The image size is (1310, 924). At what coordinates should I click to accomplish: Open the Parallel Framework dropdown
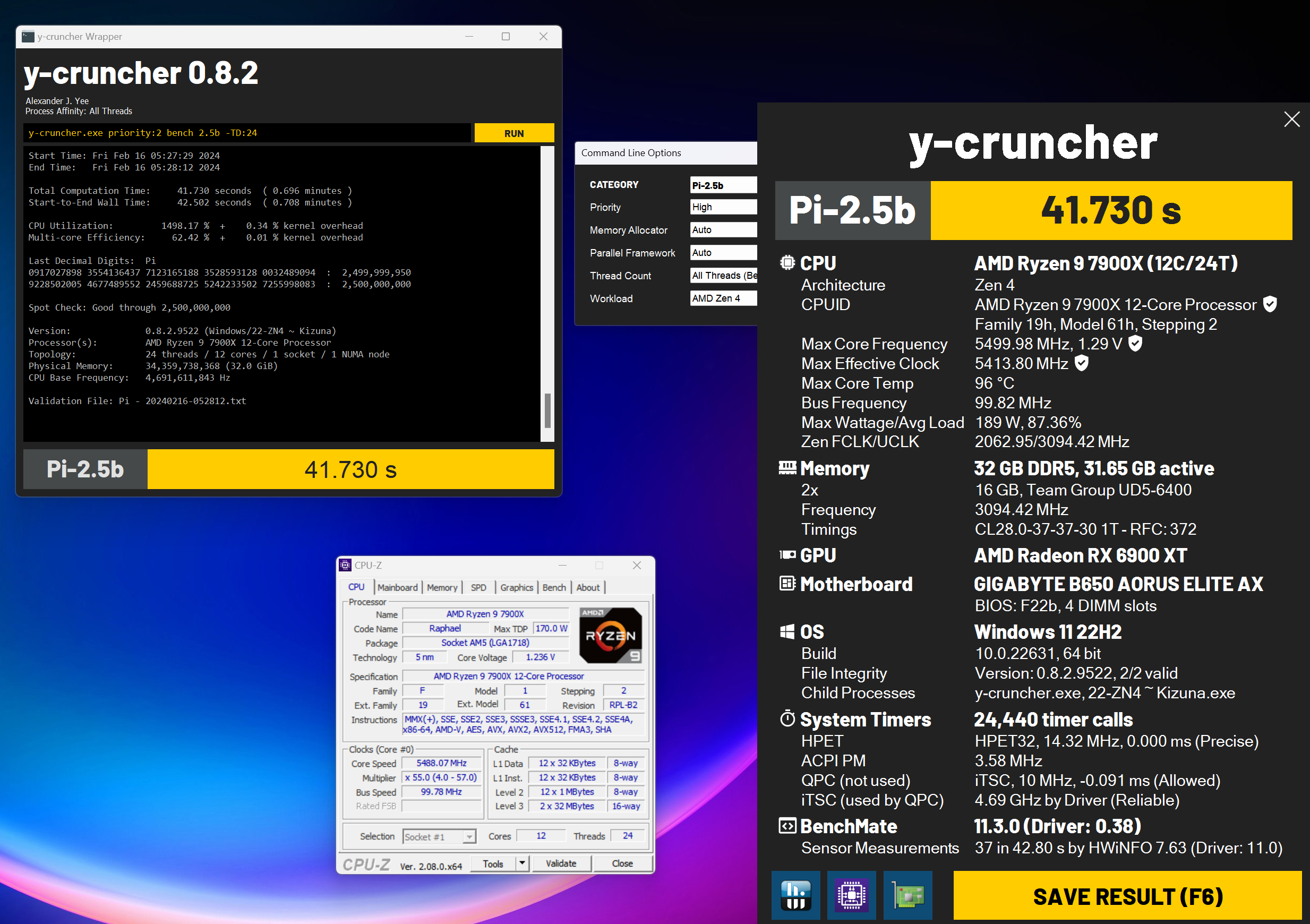(x=723, y=252)
